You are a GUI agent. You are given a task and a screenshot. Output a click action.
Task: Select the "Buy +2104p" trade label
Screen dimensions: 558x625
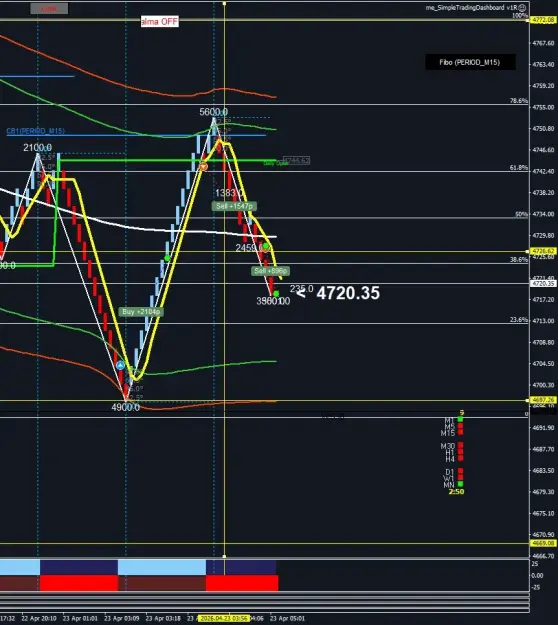pos(141,312)
